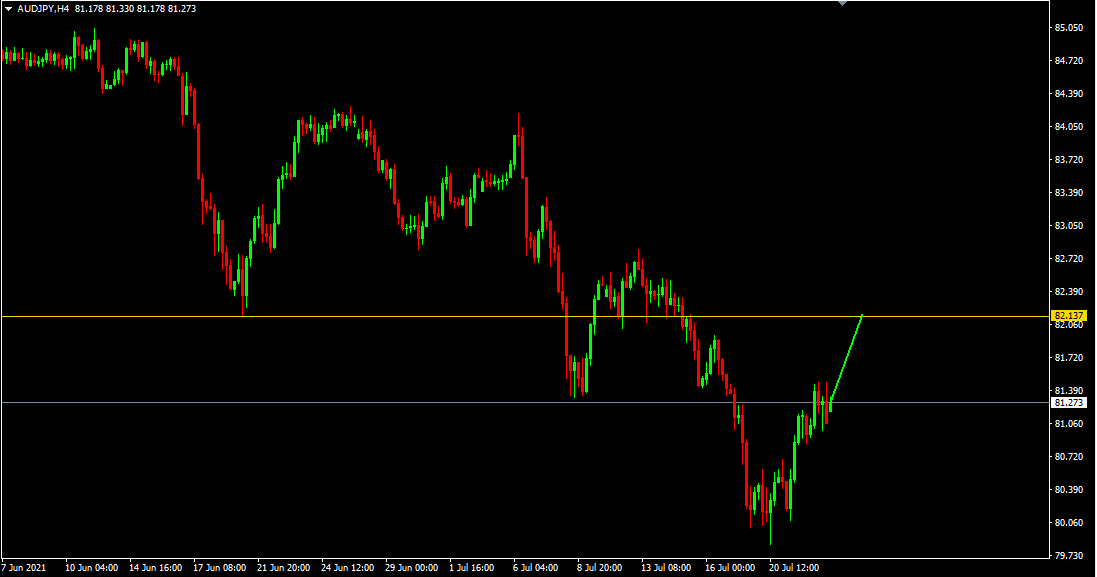Select the yellow horizontal line at 82.137
The height and width of the screenshot is (577, 1097).
(x=525, y=317)
